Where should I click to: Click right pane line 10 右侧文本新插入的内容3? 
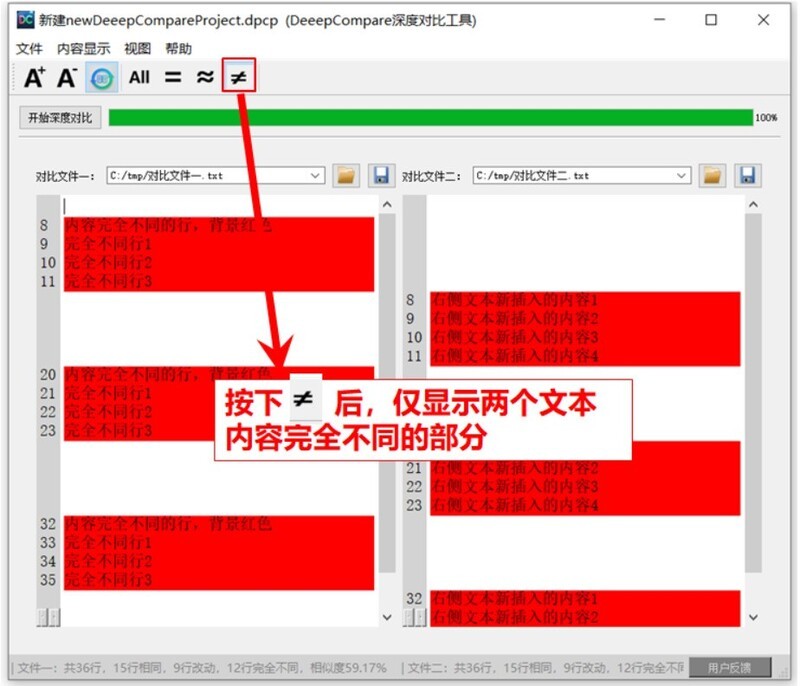[514, 337]
